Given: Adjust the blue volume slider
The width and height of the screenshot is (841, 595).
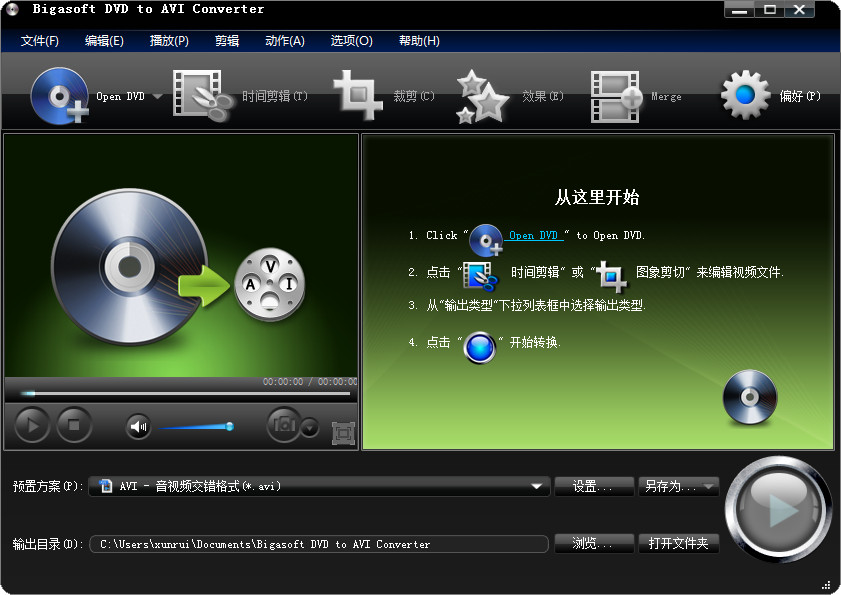Looking at the screenshot, I should 196,427.
